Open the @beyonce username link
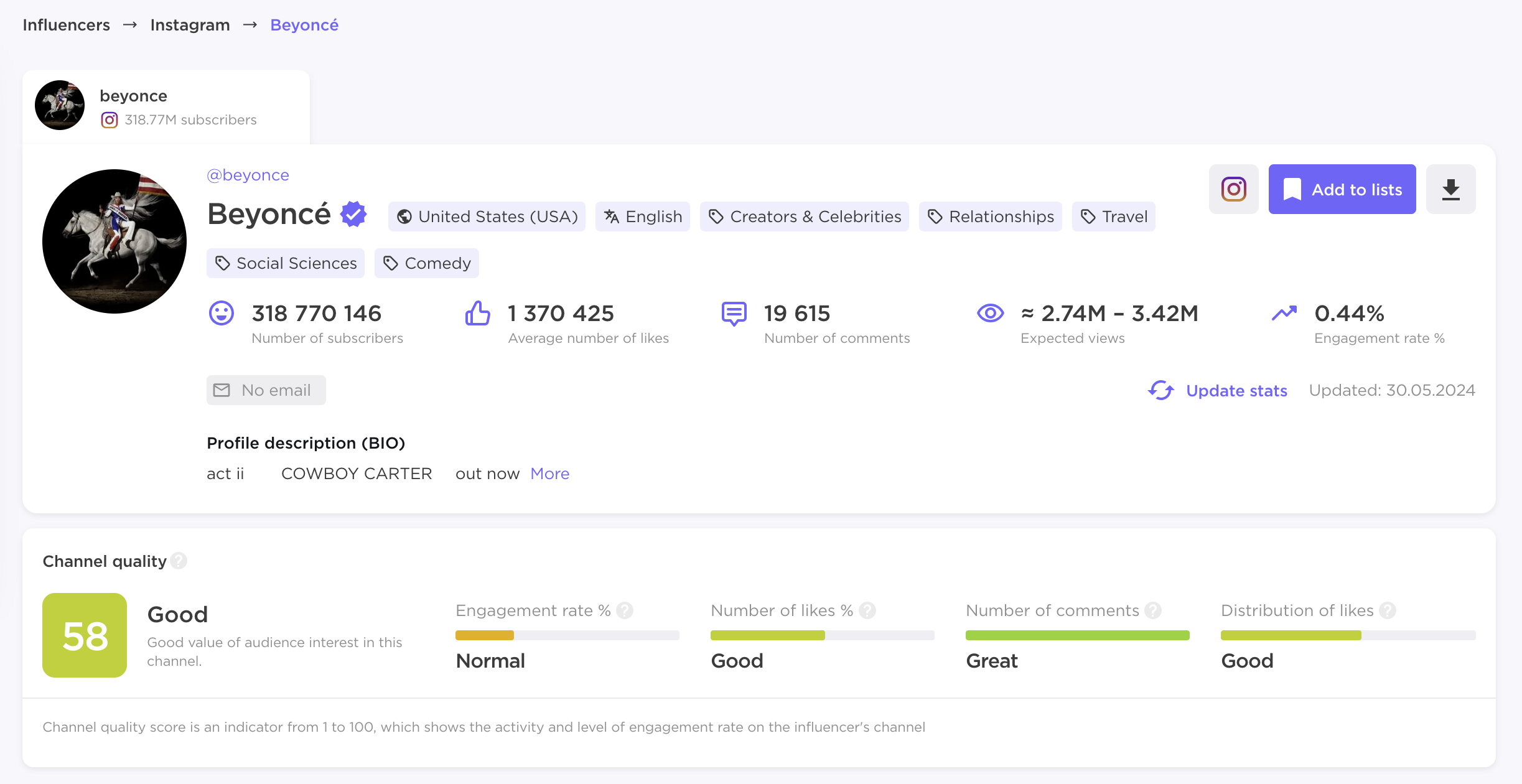The width and height of the screenshot is (1522, 784). point(248,175)
